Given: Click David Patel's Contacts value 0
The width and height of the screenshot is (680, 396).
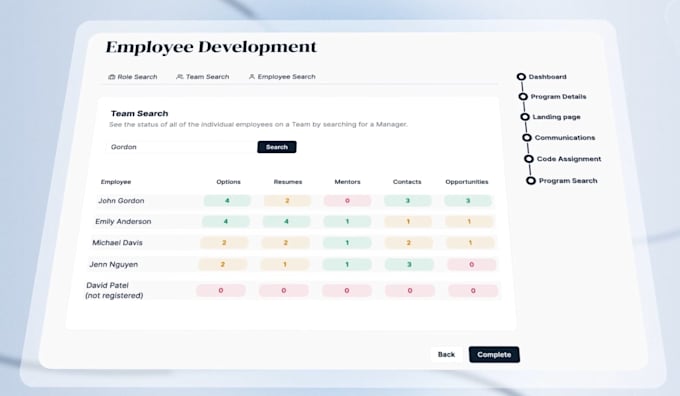Looking at the screenshot, I should pos(410,291).
